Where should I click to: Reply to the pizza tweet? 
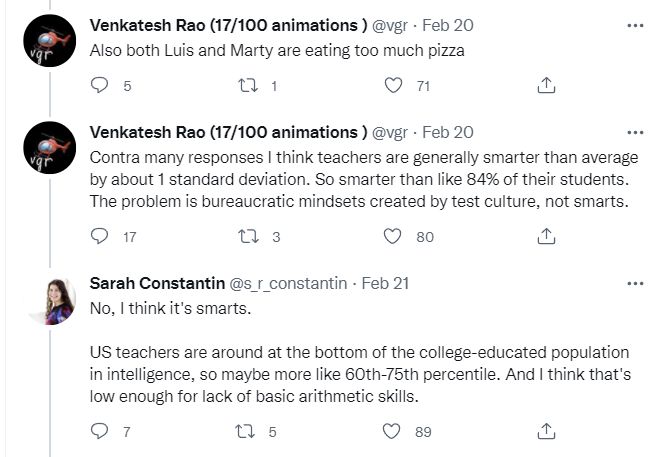(99, 86)
